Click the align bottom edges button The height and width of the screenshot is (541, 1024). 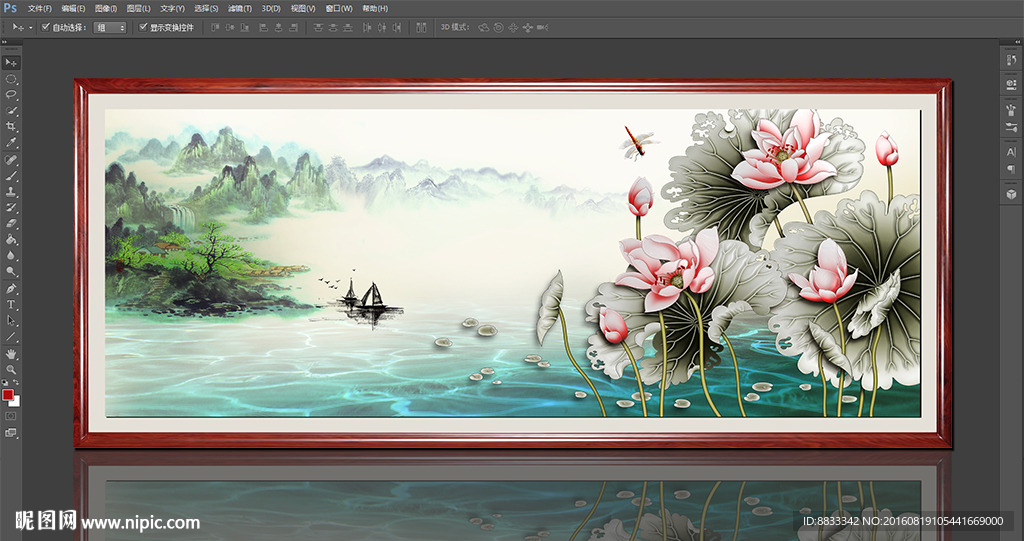click(x=245, y=27)
